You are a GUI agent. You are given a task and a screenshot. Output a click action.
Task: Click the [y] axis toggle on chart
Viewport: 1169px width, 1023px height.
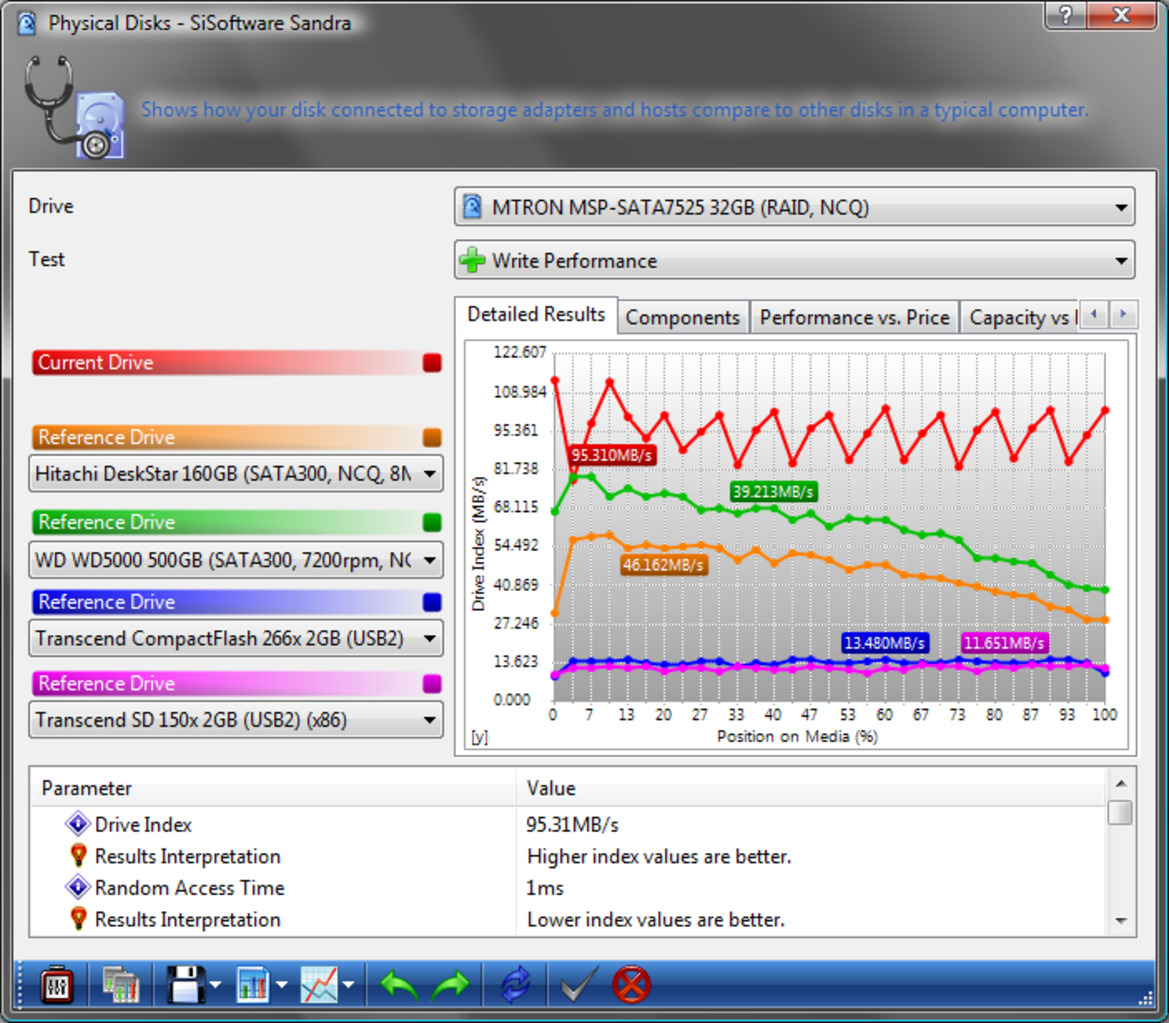pyautogui.click(x=479, y=737)
